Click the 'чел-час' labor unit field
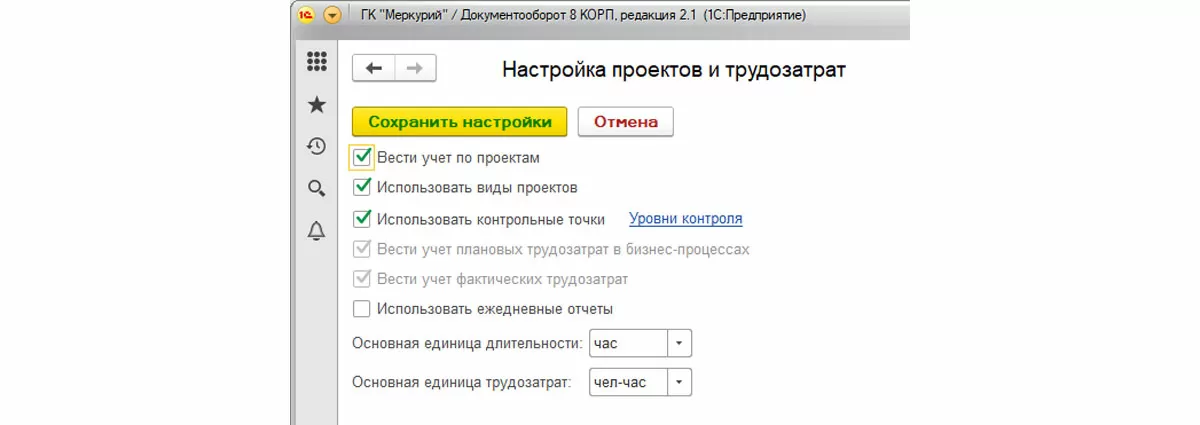Screen dimensions: 1200x425 tap(627, 382)
